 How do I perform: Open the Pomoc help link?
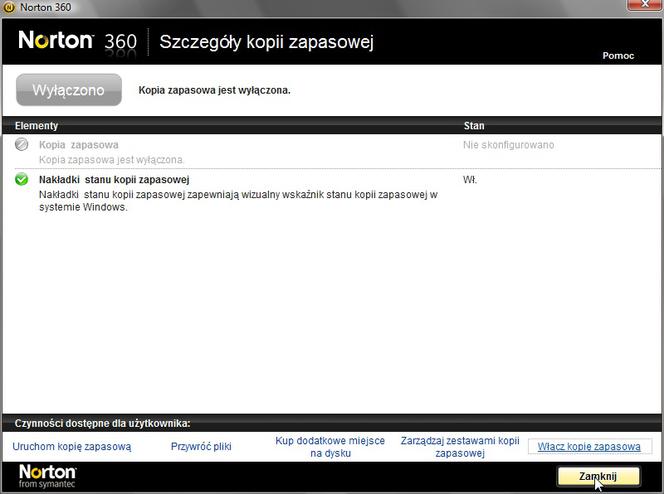coord(618,55)
